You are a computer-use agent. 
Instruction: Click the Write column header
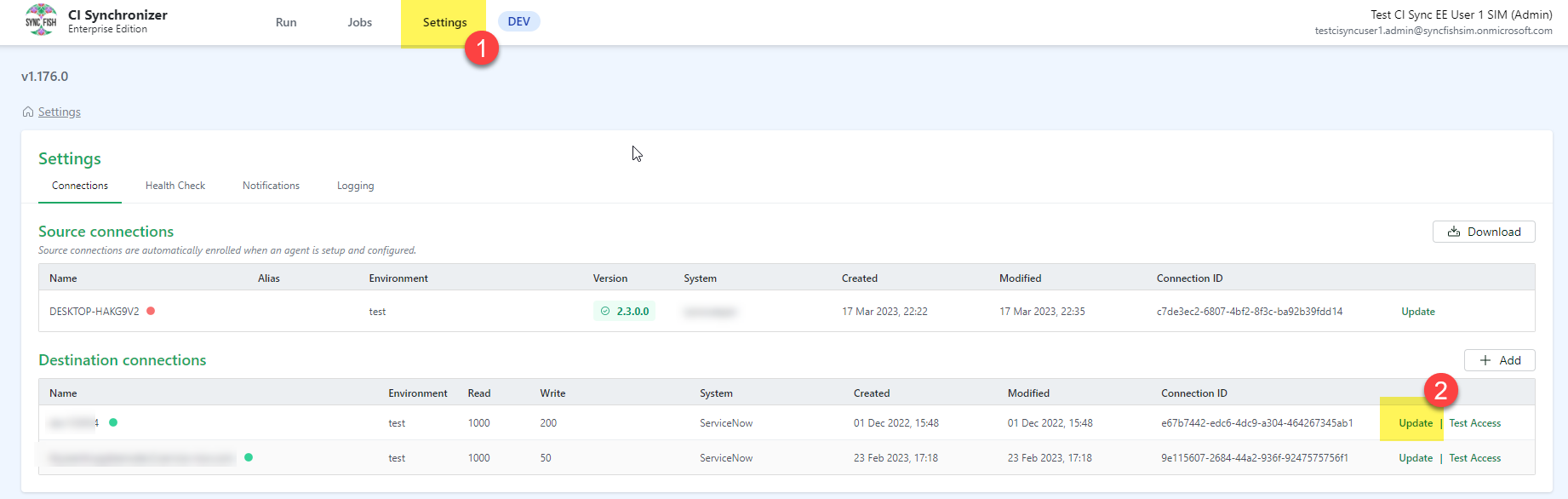(x=552, y=393)
